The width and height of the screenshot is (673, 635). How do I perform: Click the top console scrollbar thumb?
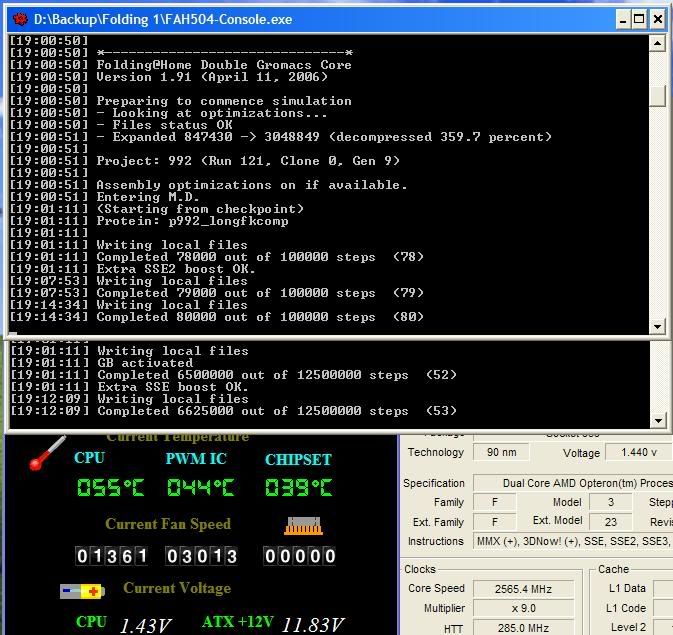coord(657,96)
